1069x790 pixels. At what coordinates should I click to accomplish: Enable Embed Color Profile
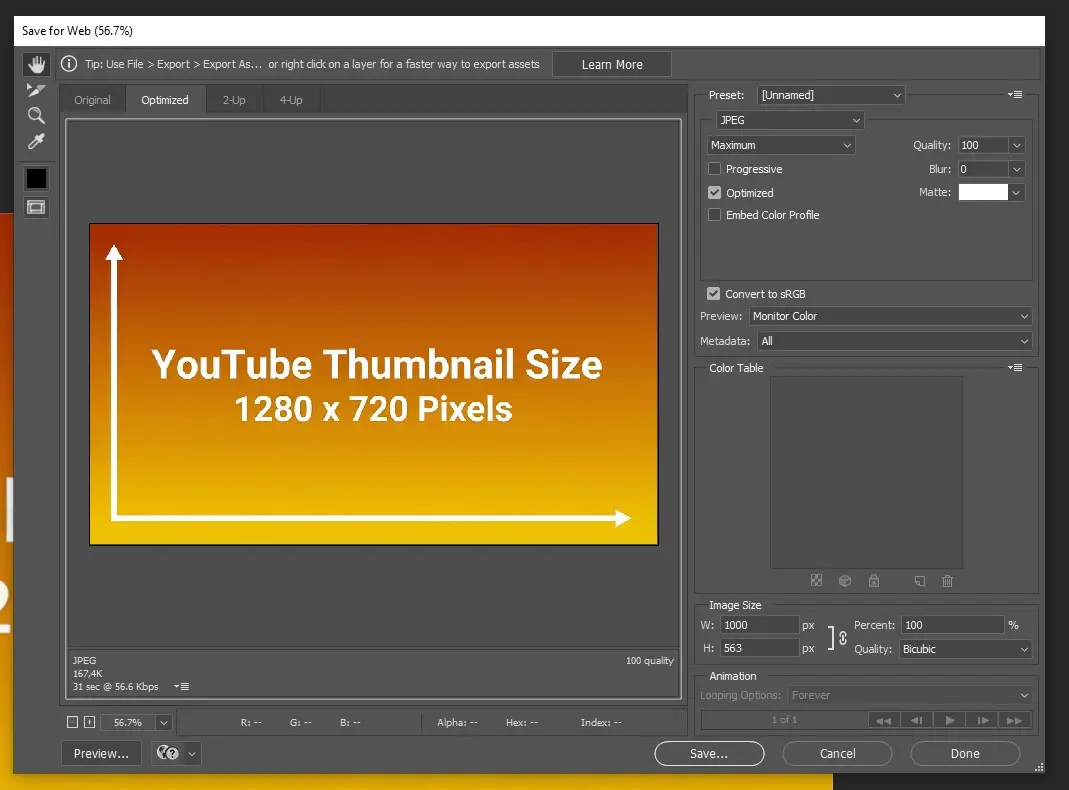click(714, 215)
